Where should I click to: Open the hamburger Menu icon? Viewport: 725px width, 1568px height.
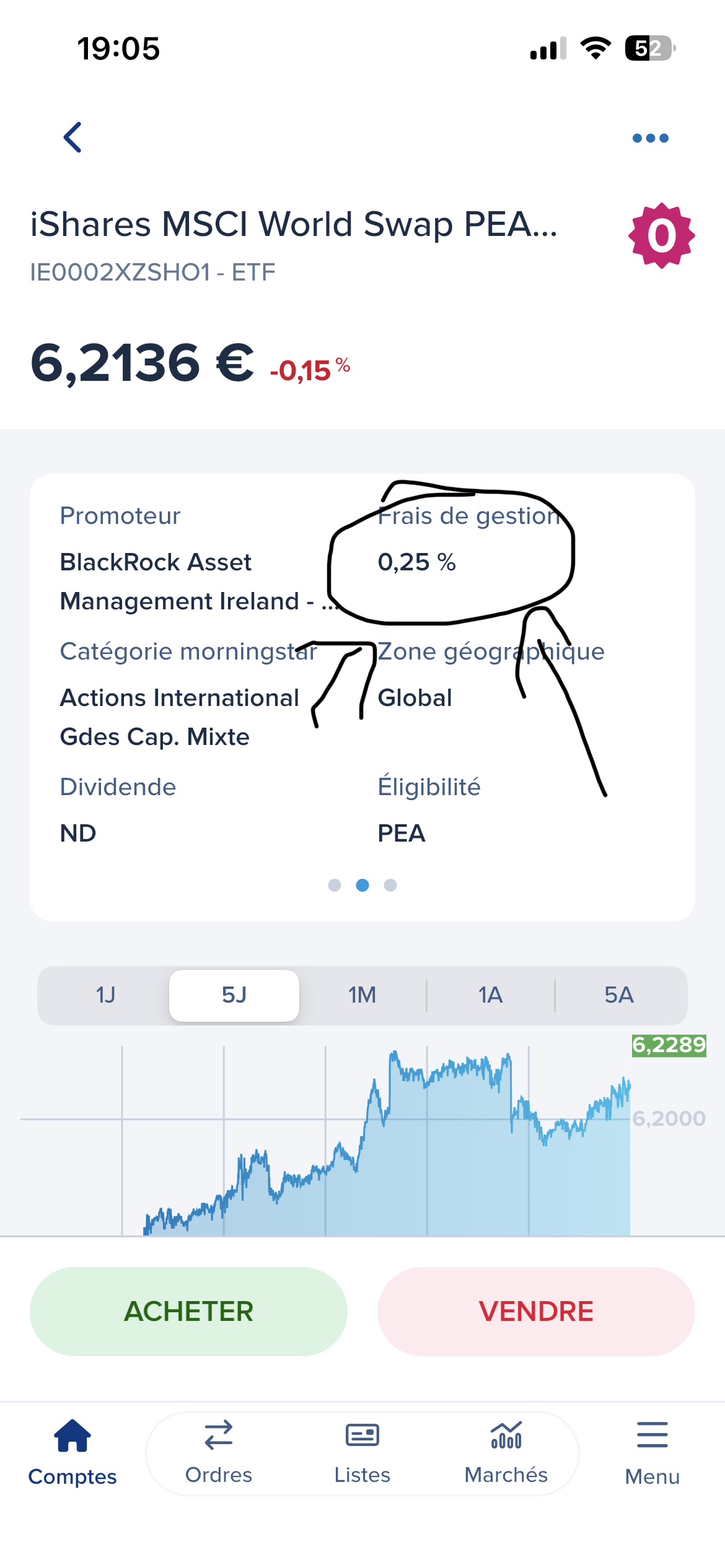pos(652,1435)
